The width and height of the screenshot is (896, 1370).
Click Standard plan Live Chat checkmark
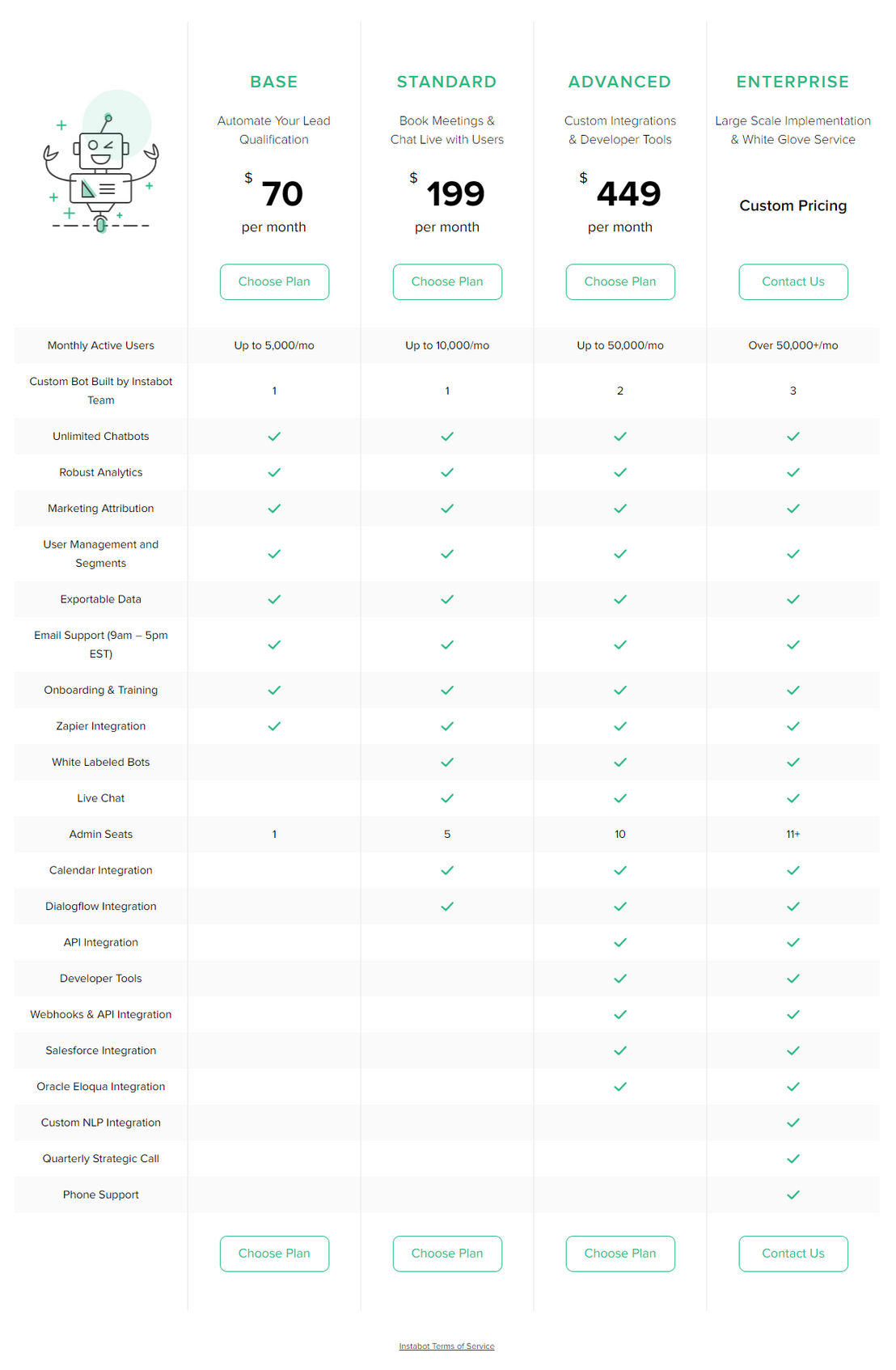click(447, 798)
